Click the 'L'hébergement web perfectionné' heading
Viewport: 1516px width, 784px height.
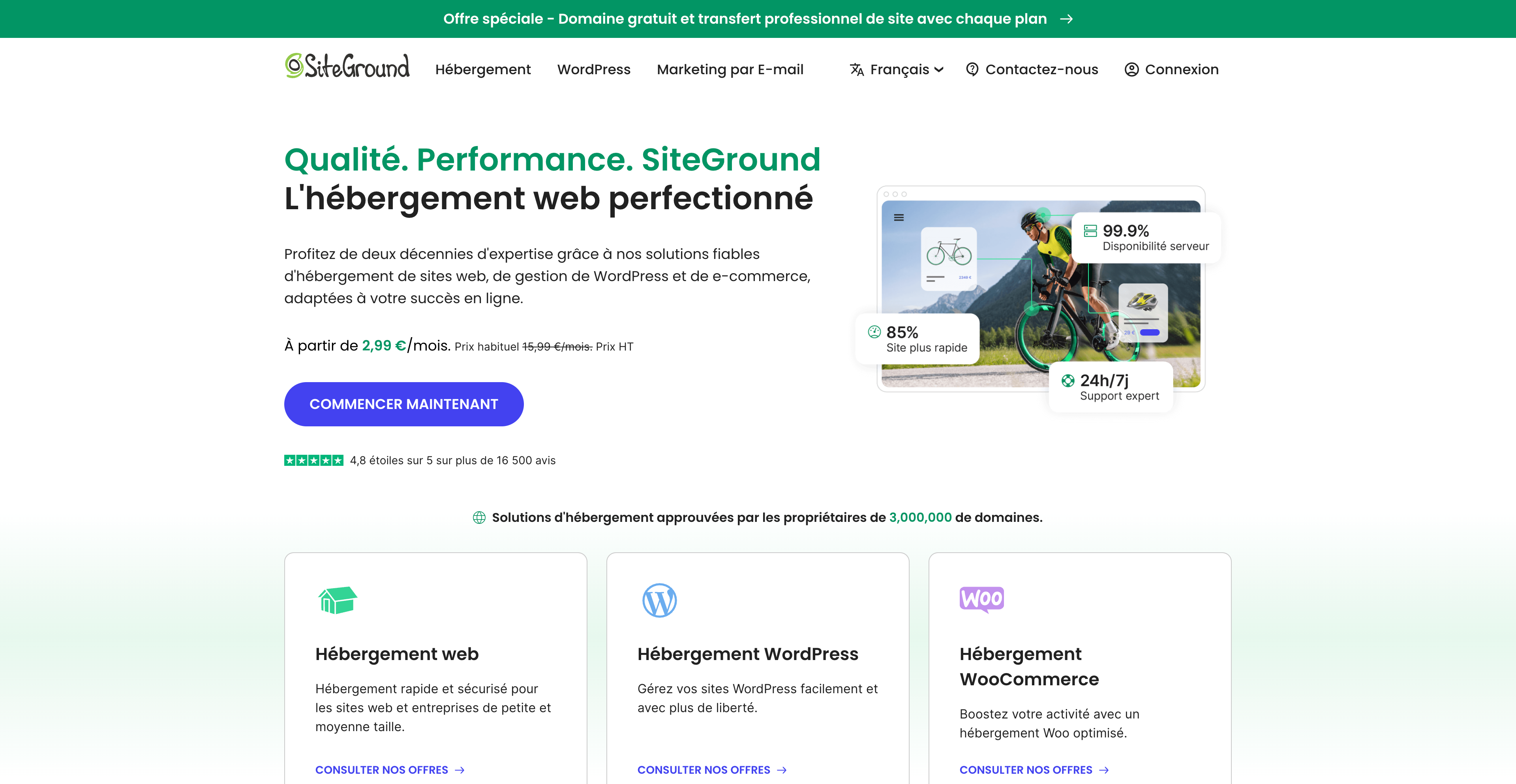click(x=548, y=198)
